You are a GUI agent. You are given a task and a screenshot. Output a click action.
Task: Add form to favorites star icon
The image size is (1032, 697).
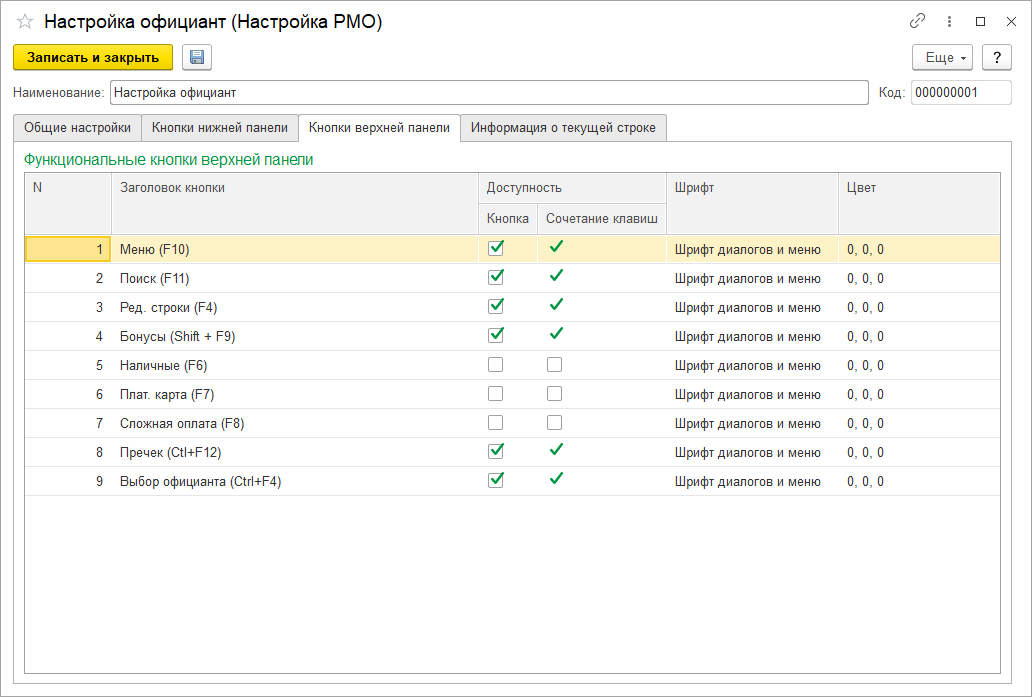click(x=25, y=21)
